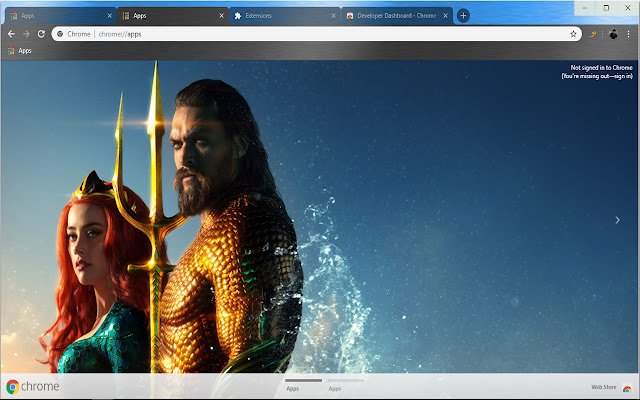The image size is (640, 400).
Task: Open Apps shortcut in bookmarks bar
Action: pos(20,51)
